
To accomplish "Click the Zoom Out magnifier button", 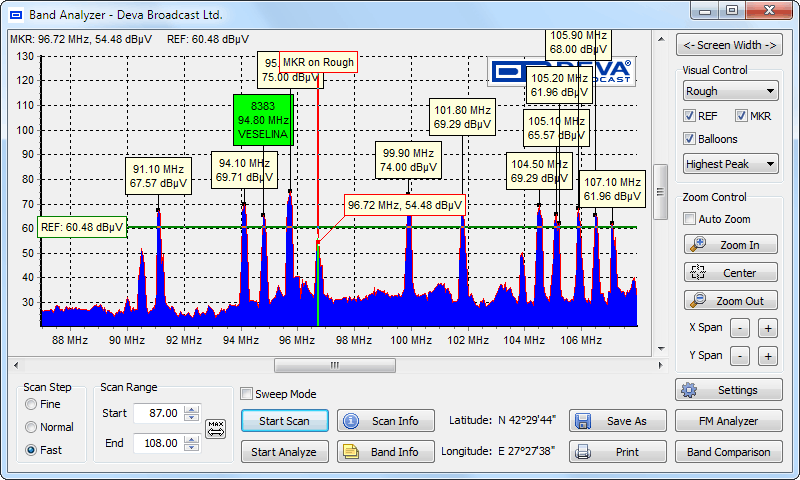I will click(x=729, y=301).
